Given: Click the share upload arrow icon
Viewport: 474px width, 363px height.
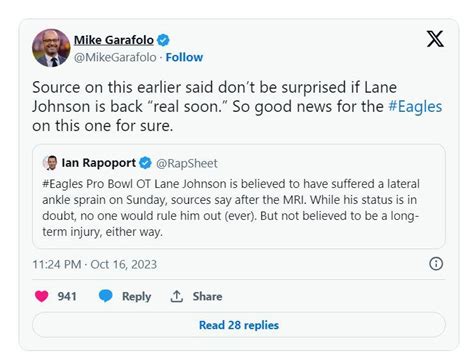Looking at the screenshot, I should click(177, 296).
